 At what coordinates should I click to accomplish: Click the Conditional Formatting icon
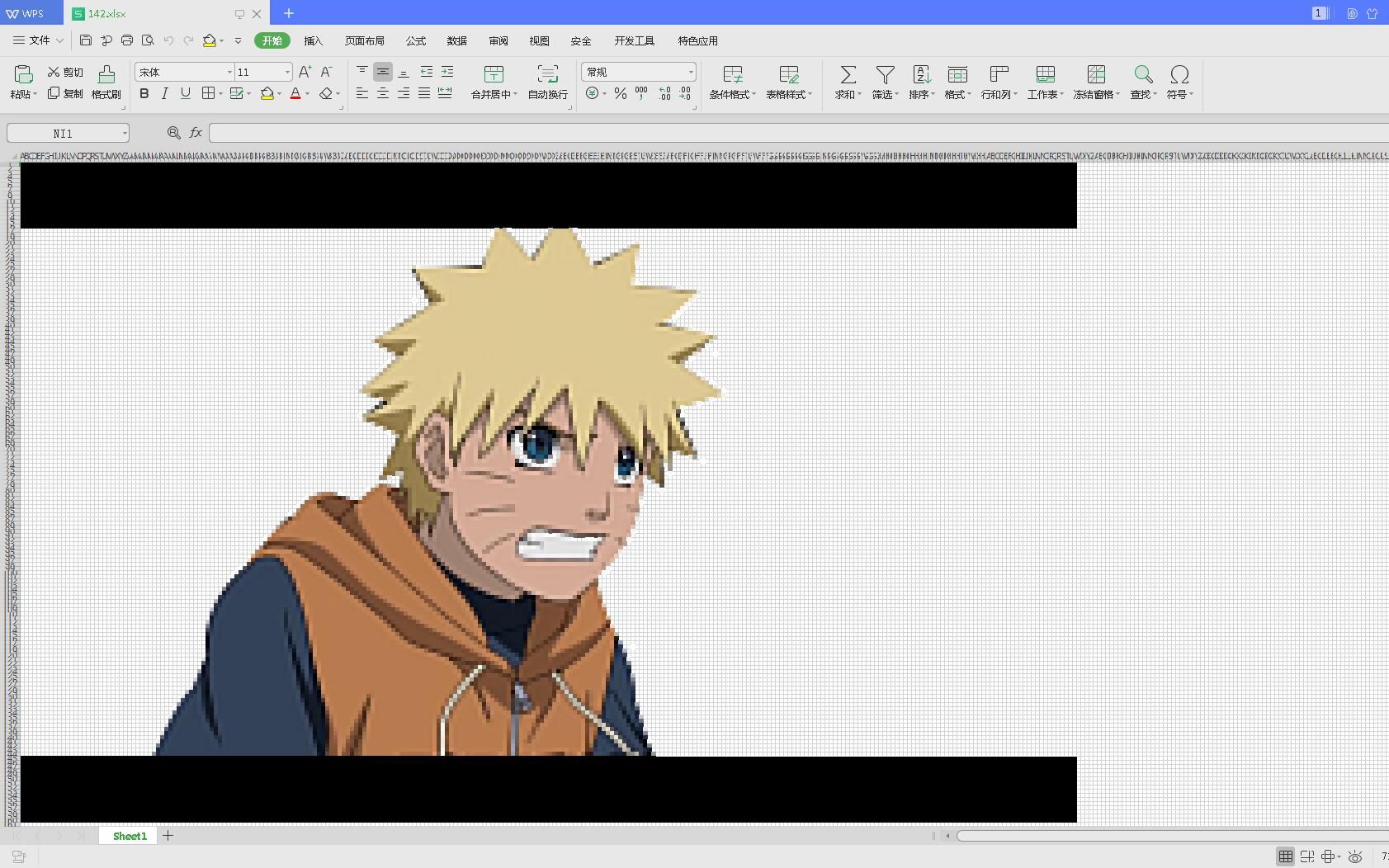tap(732, 75)
